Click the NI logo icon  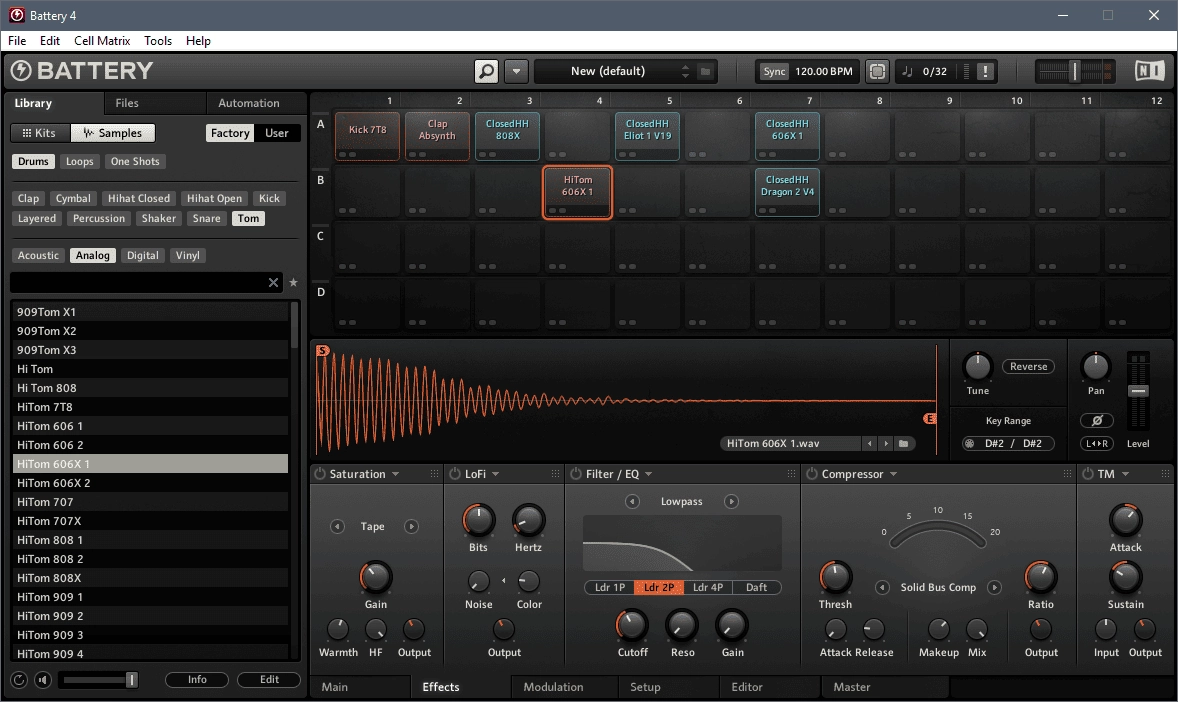pos(1149,71)
